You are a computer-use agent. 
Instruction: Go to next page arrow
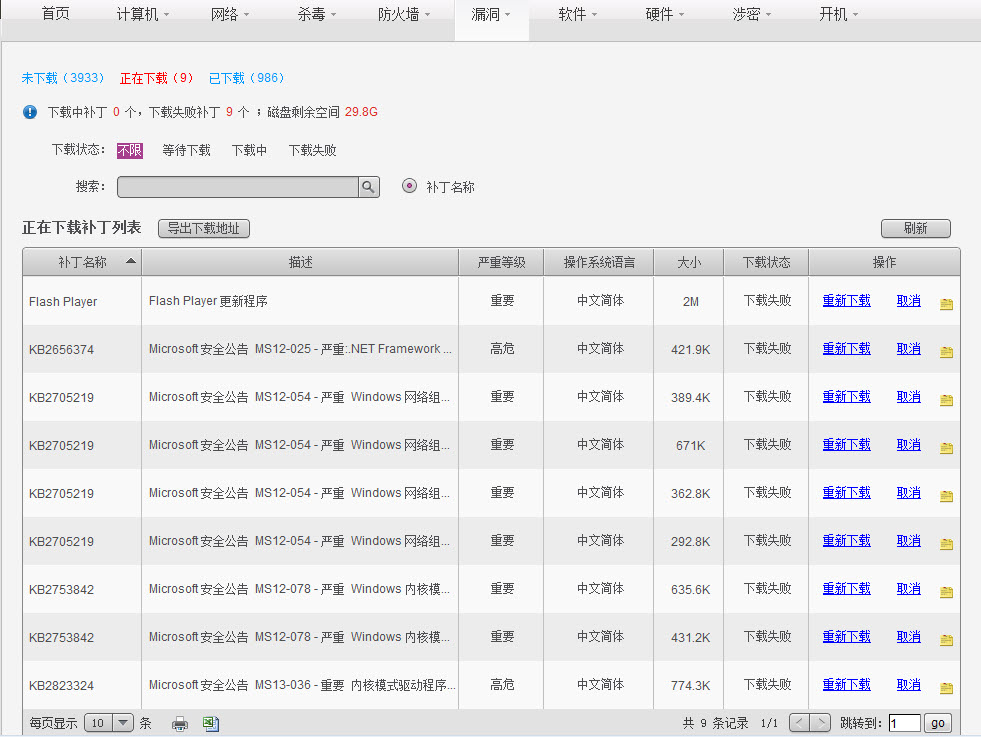pyautogui.click(x=821, y=723)
